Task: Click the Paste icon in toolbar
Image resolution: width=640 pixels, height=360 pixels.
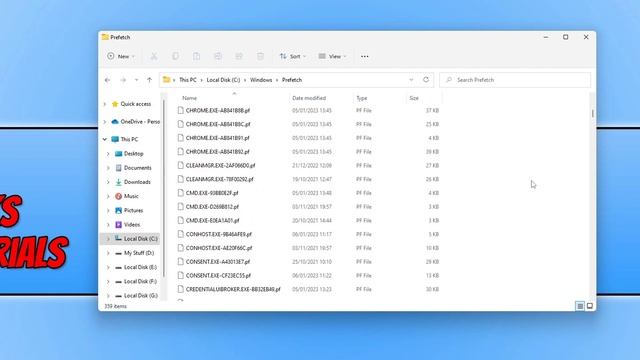Action: pos(196,56)
